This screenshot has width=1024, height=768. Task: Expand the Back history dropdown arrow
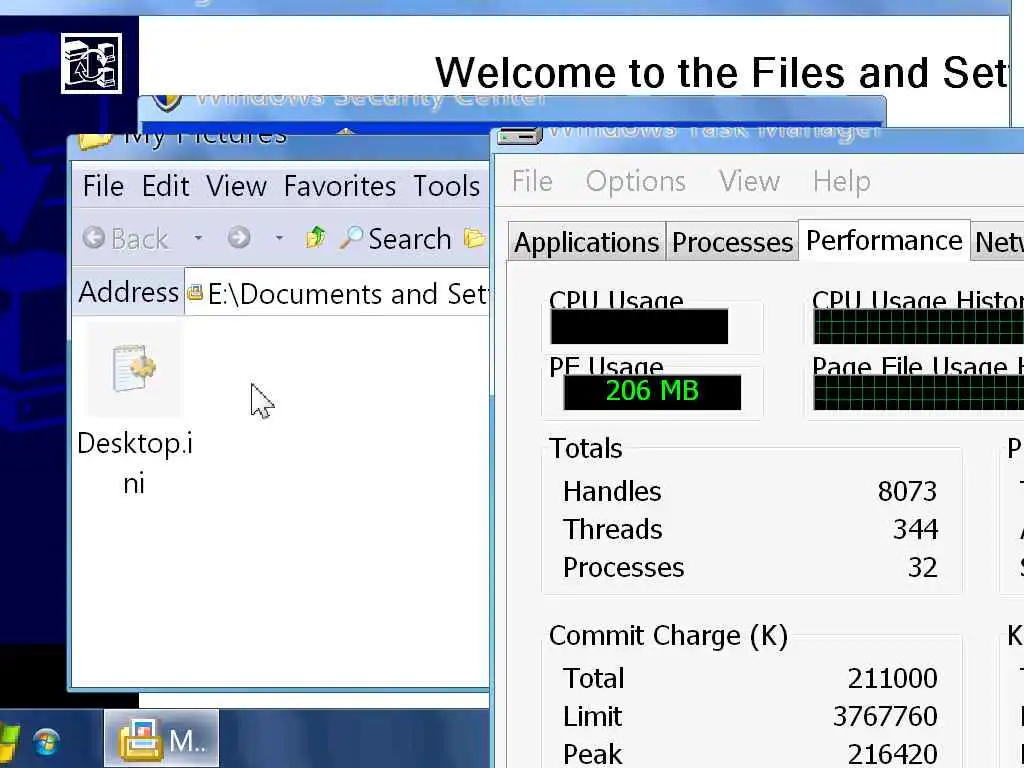[198, 238]
